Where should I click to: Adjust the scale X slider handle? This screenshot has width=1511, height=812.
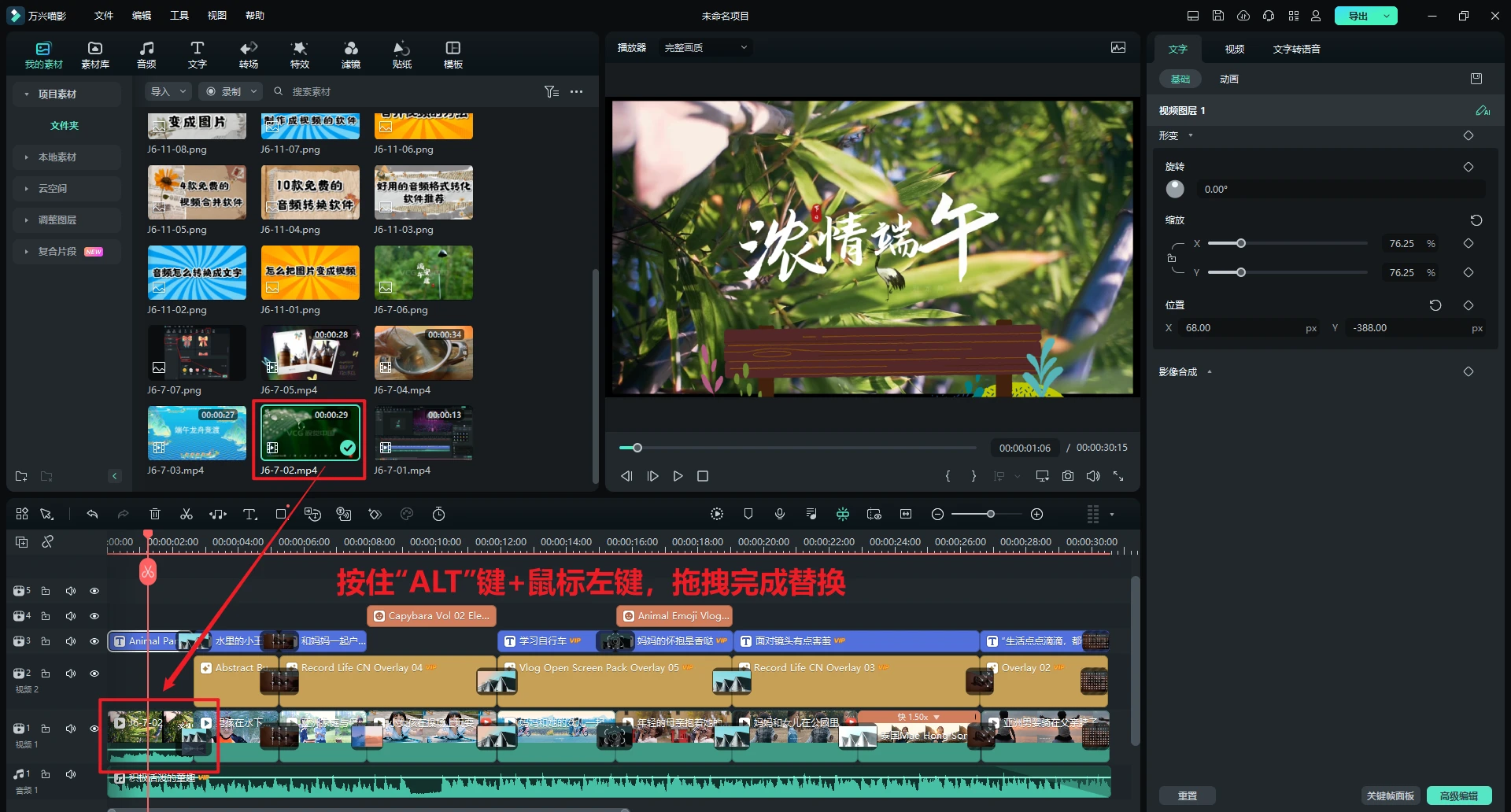click(x=1241, y=243)
